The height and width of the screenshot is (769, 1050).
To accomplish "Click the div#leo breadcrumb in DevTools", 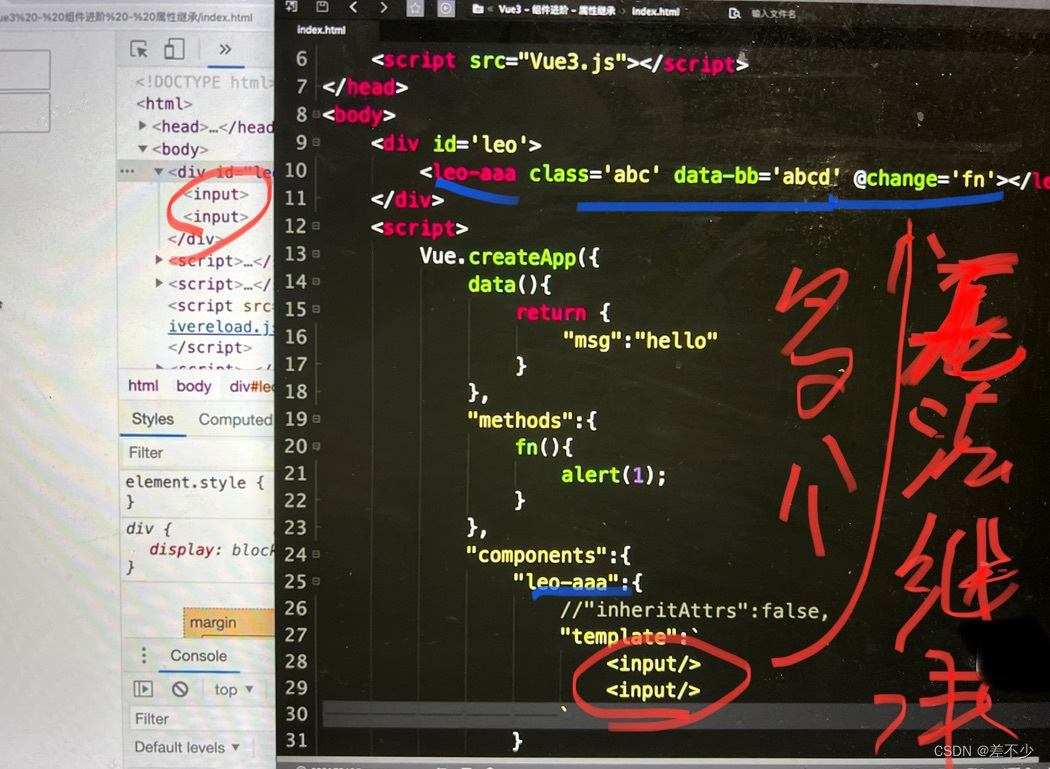I will (x=251, y=387).
